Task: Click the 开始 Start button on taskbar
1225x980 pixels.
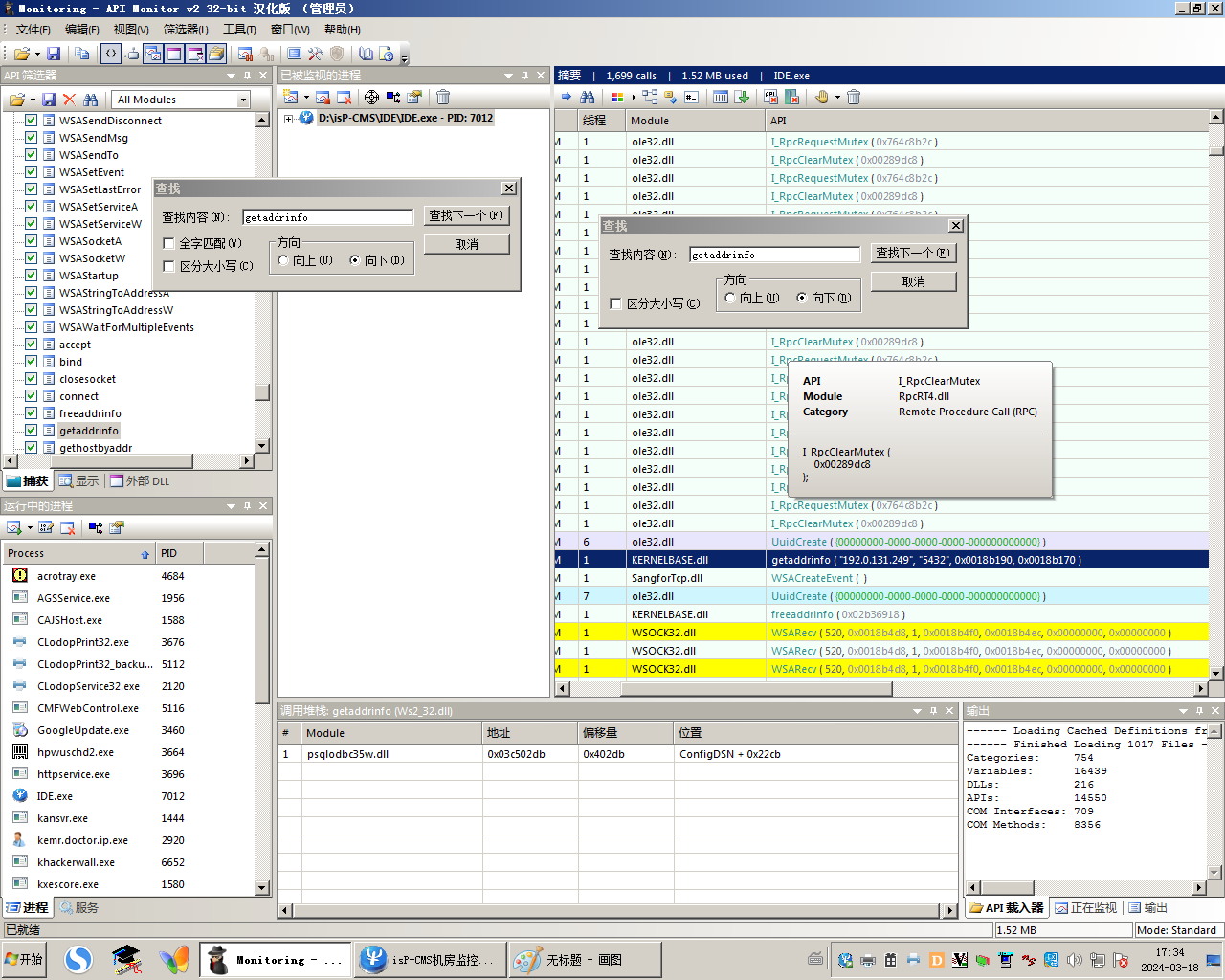Action: [x=26, y=959]
